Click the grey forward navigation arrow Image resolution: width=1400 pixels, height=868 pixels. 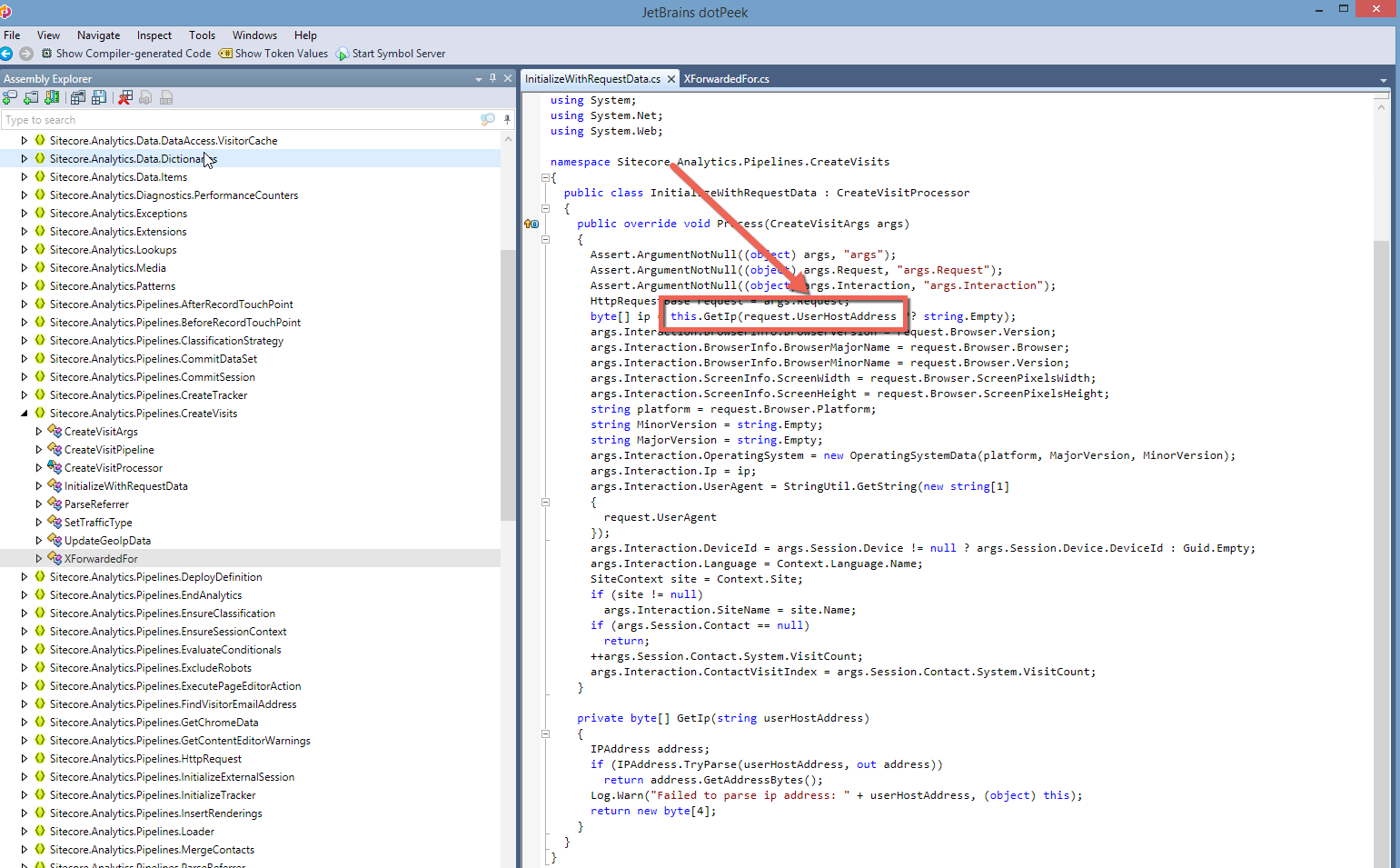coord(26,54)
